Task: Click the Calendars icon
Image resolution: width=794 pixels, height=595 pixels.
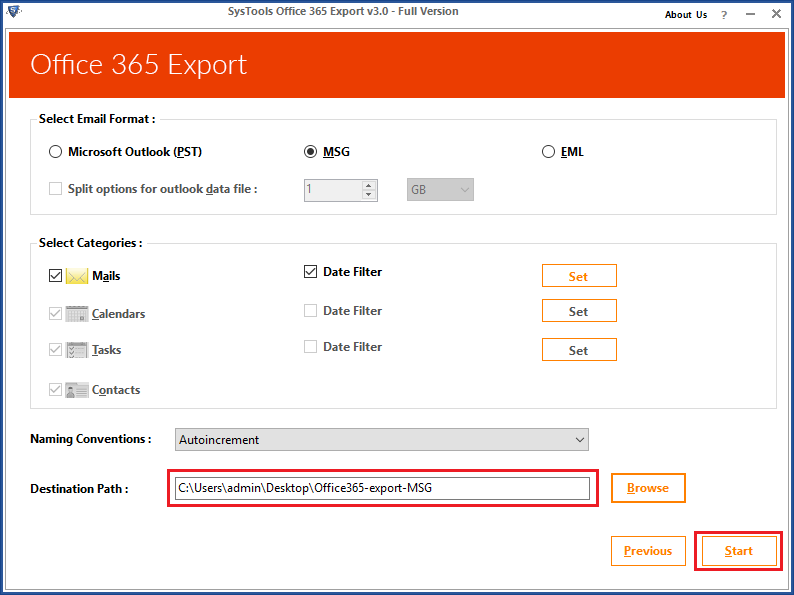Action: (77, 314)
